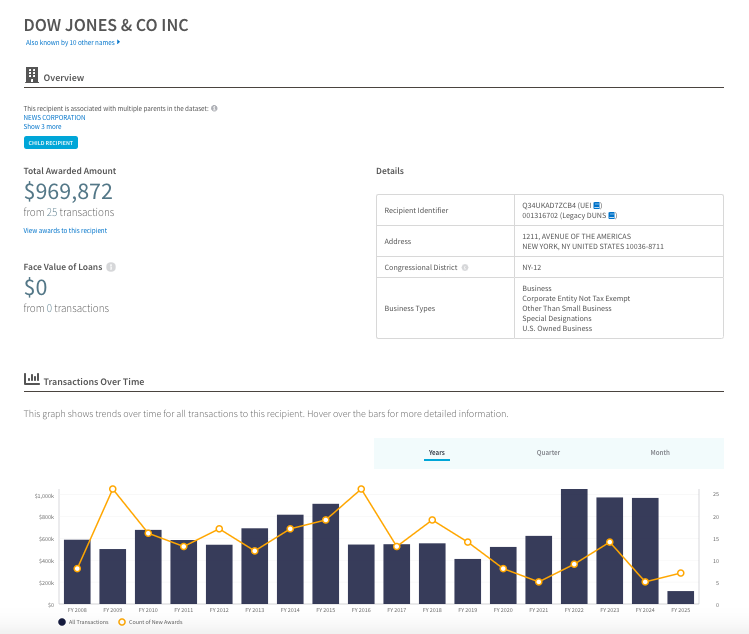Click Congressional District info icon
Viewport: 749px width, 634px height.
tap(465, 268)
